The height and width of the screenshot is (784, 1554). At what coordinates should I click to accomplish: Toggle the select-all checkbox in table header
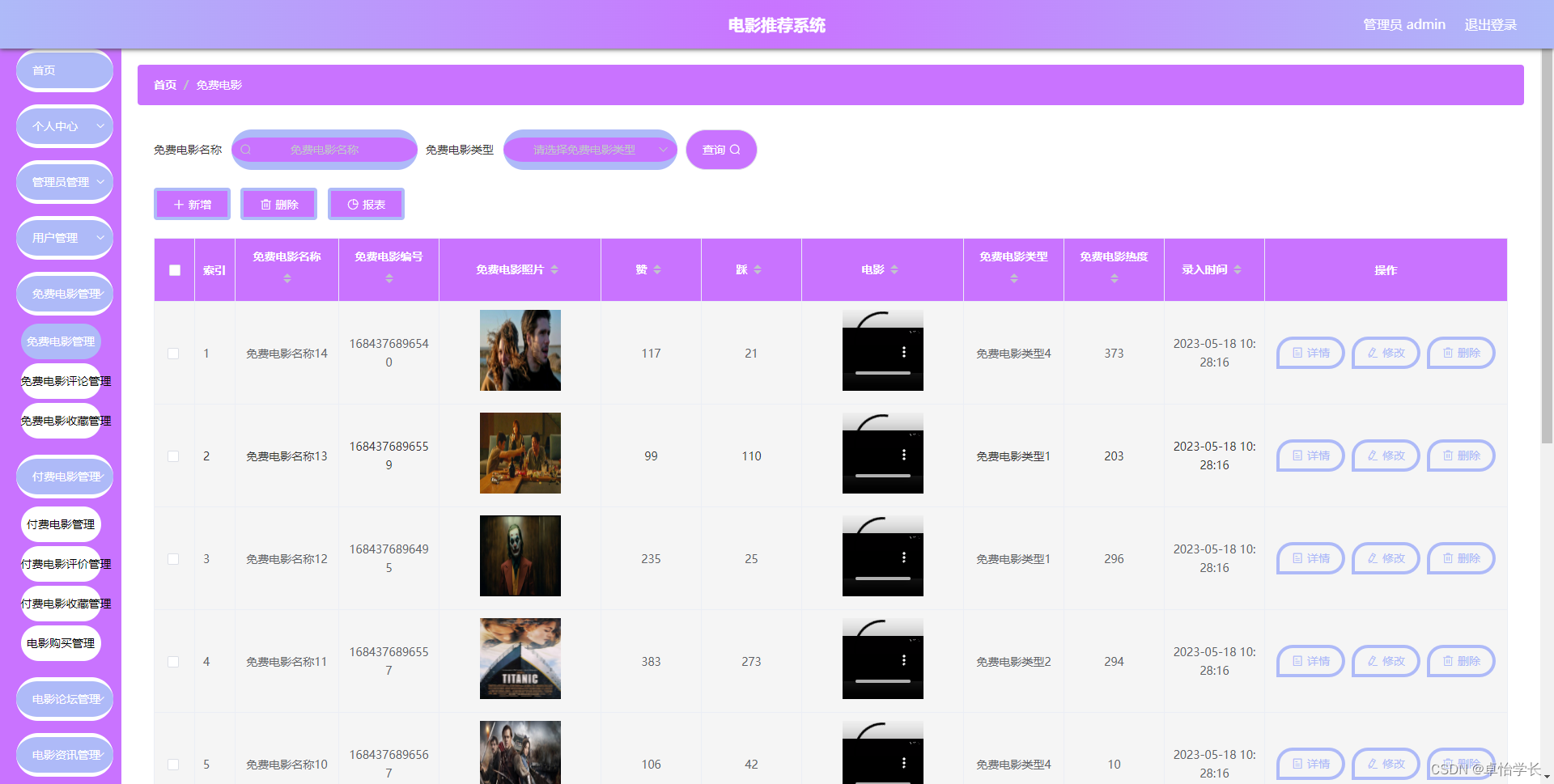coord(175,270)
